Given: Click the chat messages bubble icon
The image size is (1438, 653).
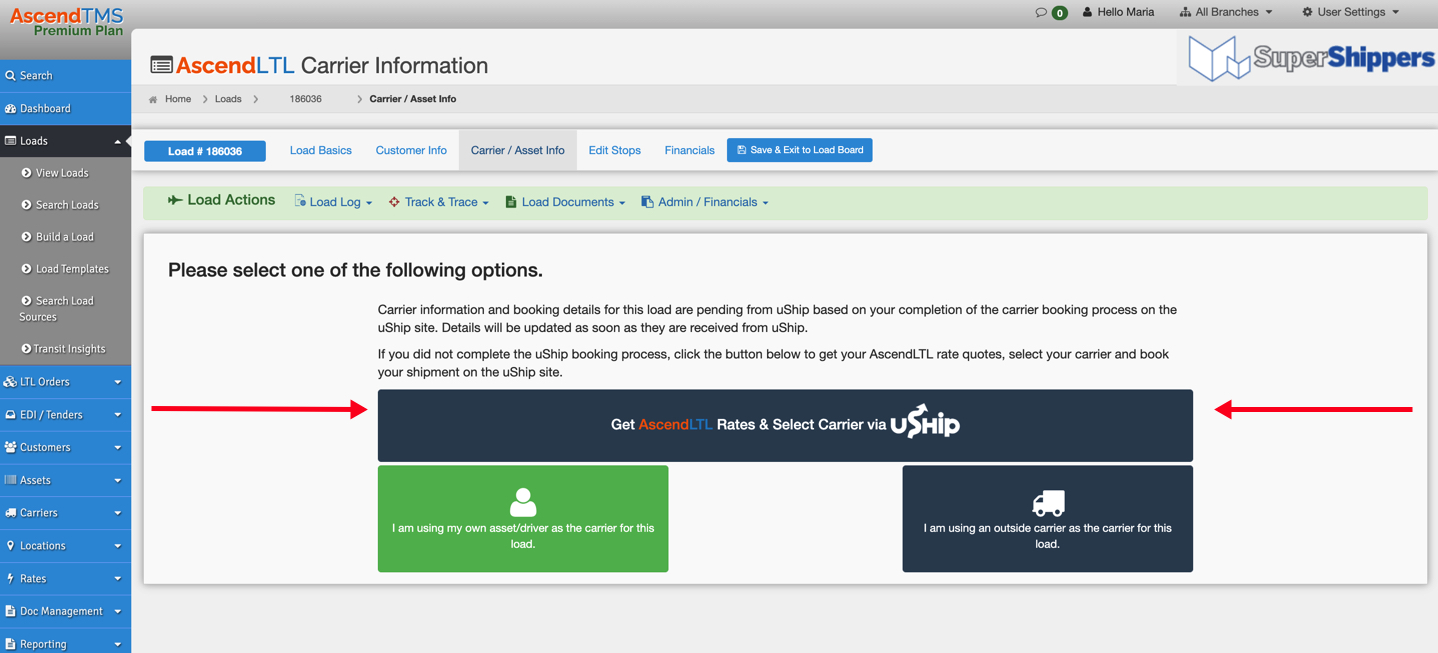Looking at the screenshot, I should click(x=1041, y=12).
